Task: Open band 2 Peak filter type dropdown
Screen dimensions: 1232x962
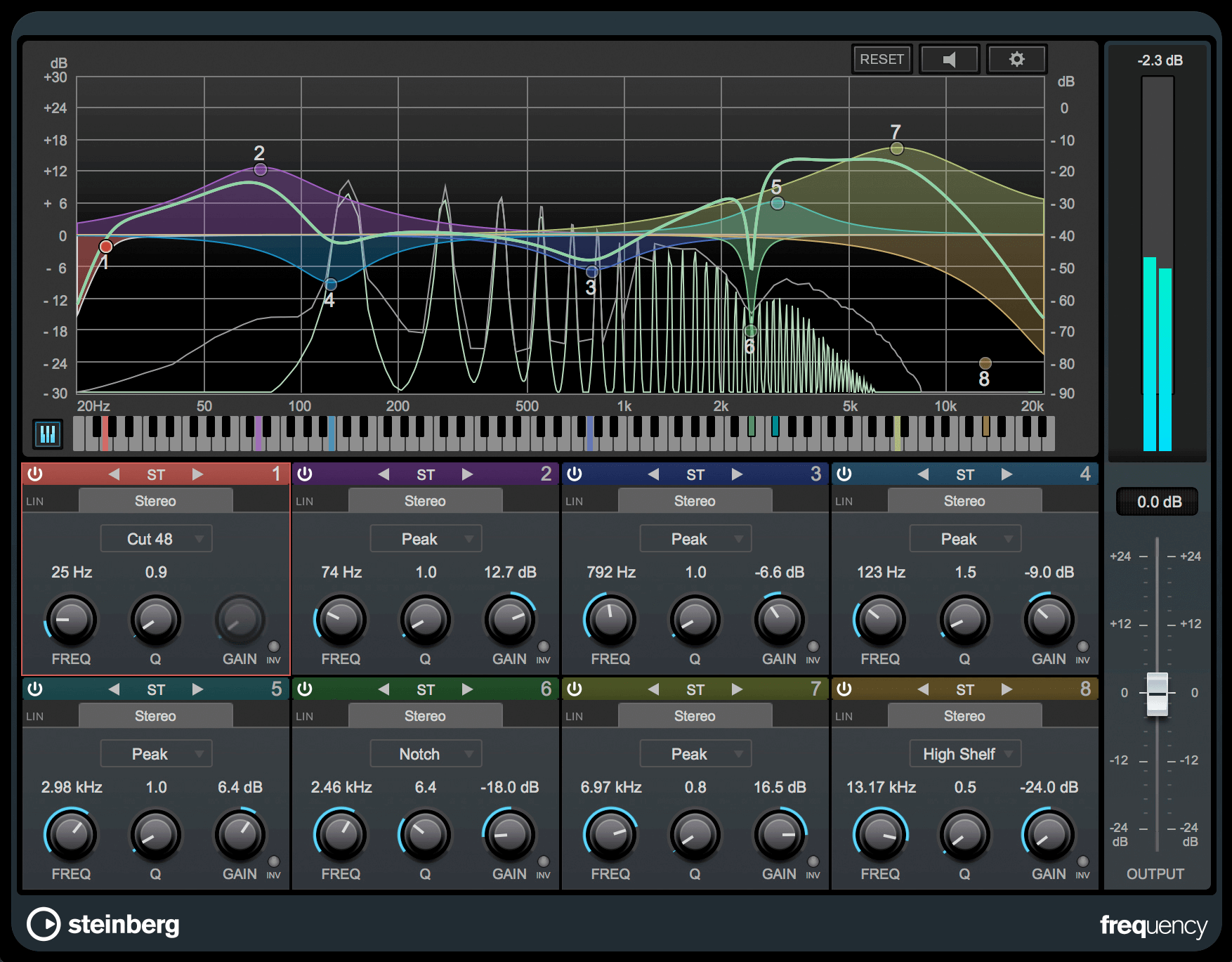Action: 426,539
